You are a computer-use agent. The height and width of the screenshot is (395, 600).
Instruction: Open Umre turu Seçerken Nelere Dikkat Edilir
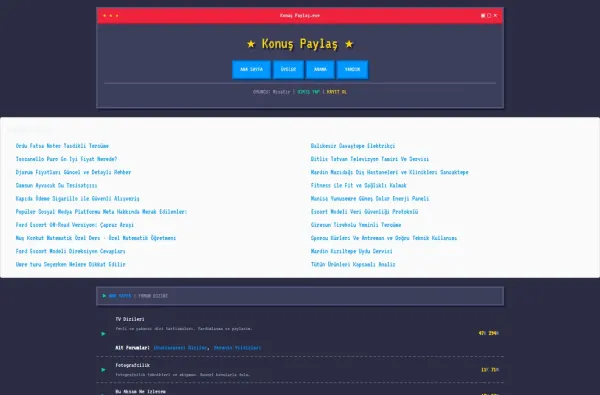tap(71, 264)
